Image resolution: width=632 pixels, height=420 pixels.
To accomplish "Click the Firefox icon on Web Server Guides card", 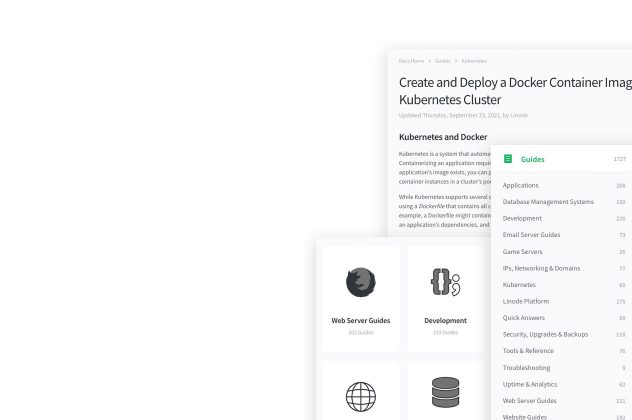I will pyautogui.click(x=361, y=283).
